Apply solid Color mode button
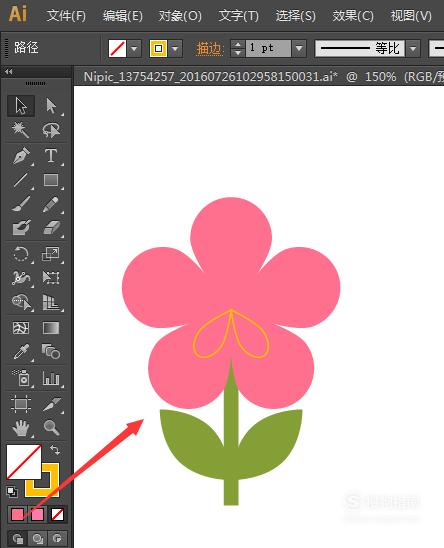444x548 pixels. pyautogui.click(x=17, y=514)
